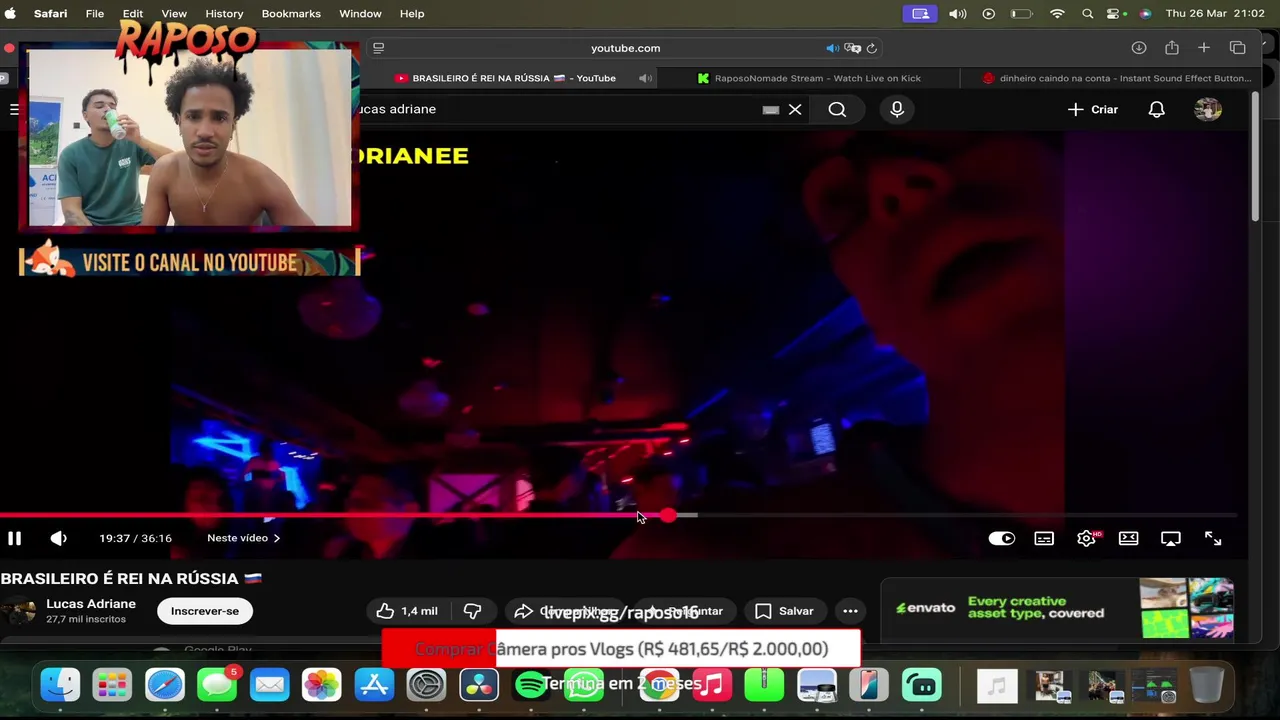Open Spotlight search in menu bar
1280x720 pixels.
[1087, 13]
